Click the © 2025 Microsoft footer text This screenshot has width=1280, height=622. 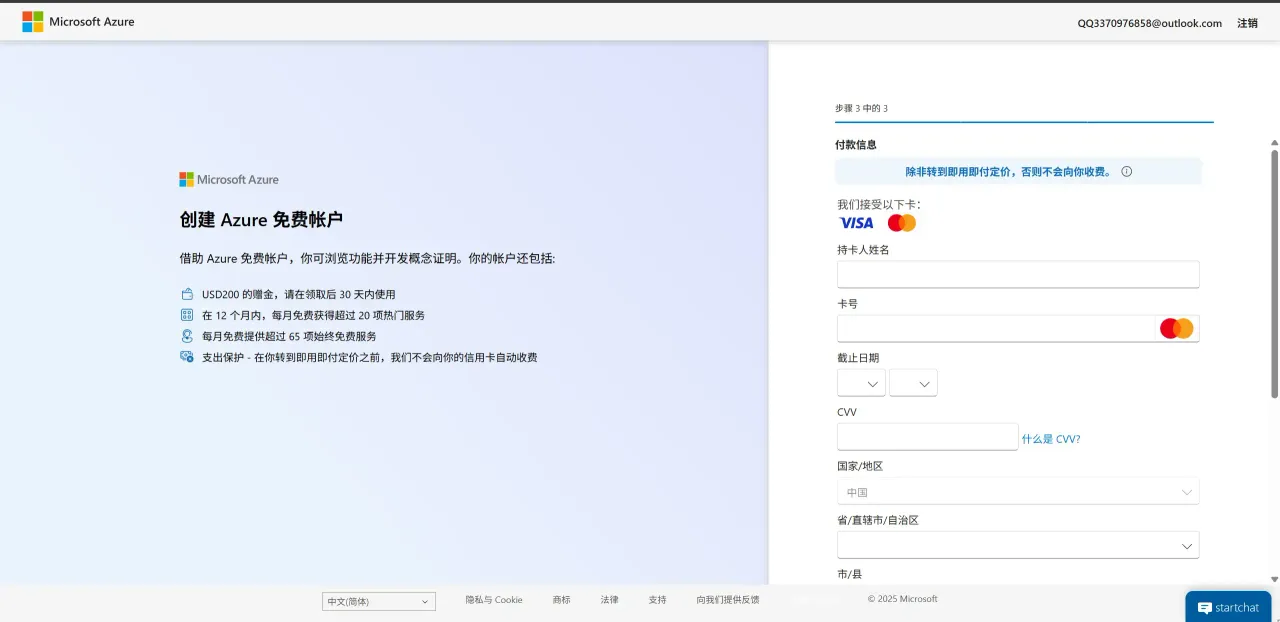click(x=902, y=600)
